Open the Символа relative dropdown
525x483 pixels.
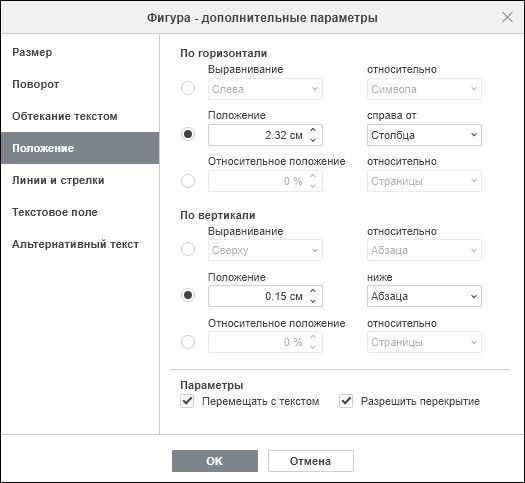424,89
